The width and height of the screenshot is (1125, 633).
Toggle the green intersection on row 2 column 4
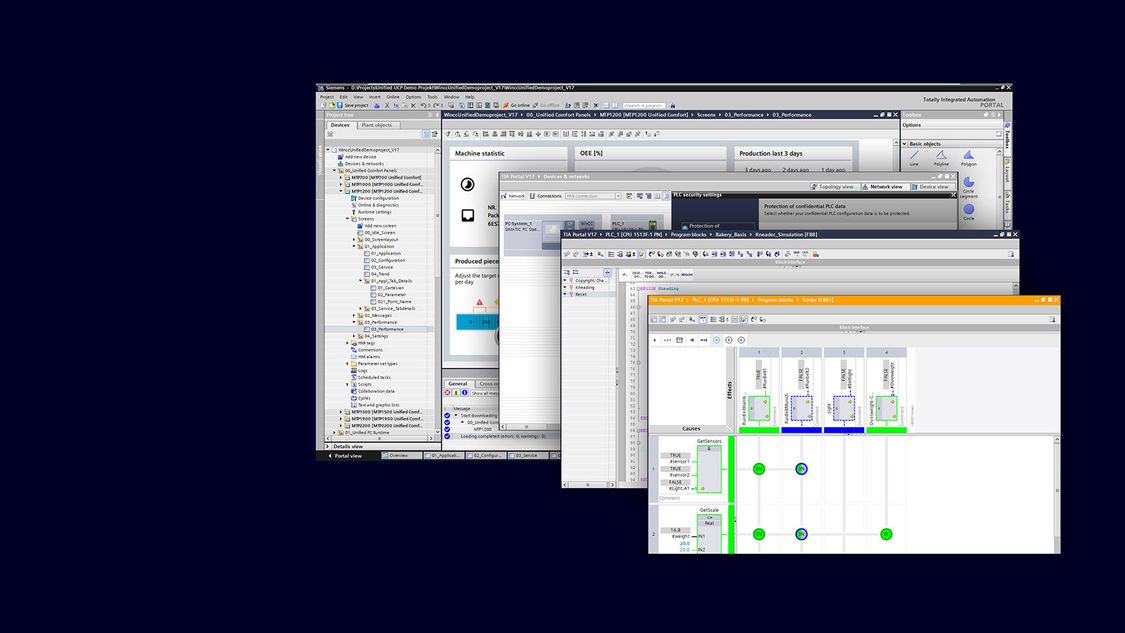click(886, 534)
